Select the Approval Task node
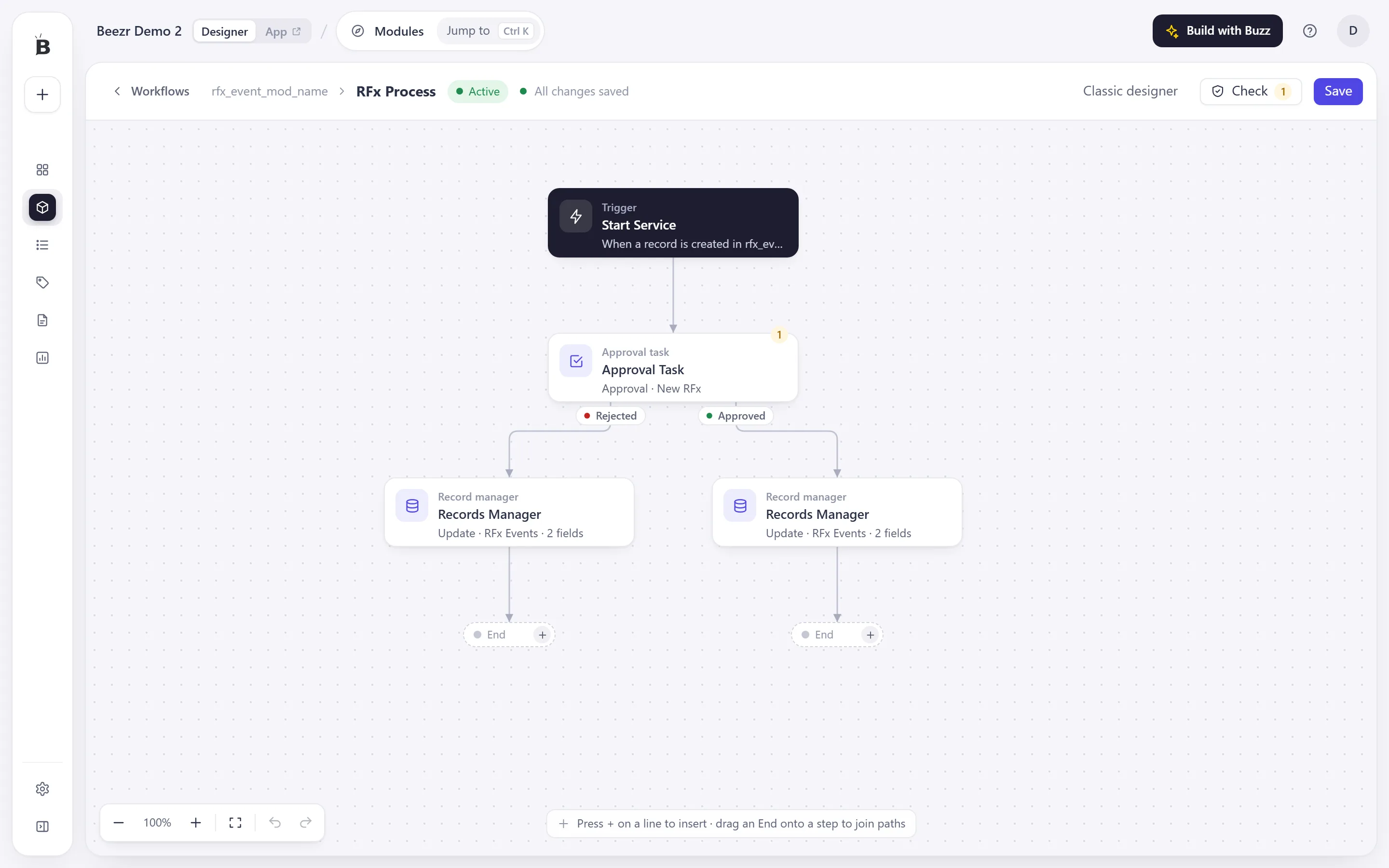This screenshot has width=1389, height=868. coord(673,367)
